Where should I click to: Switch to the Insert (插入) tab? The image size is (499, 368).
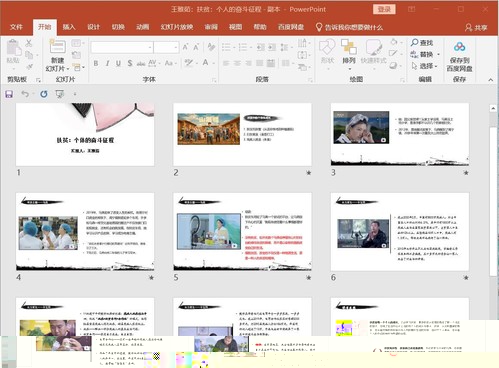click(x=69, y=27)
